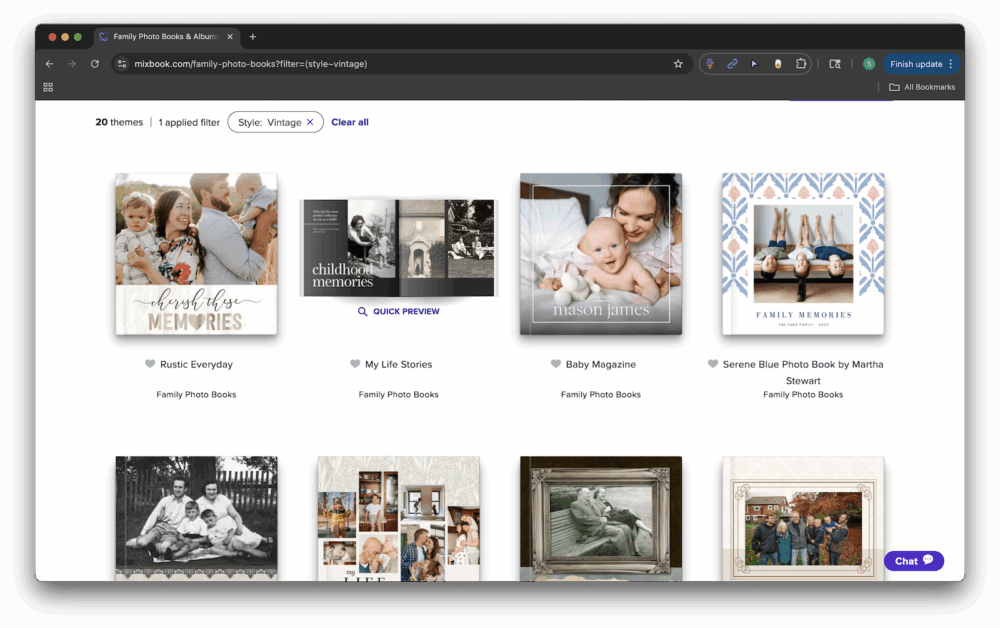Click Finish update button

point(916,64)
